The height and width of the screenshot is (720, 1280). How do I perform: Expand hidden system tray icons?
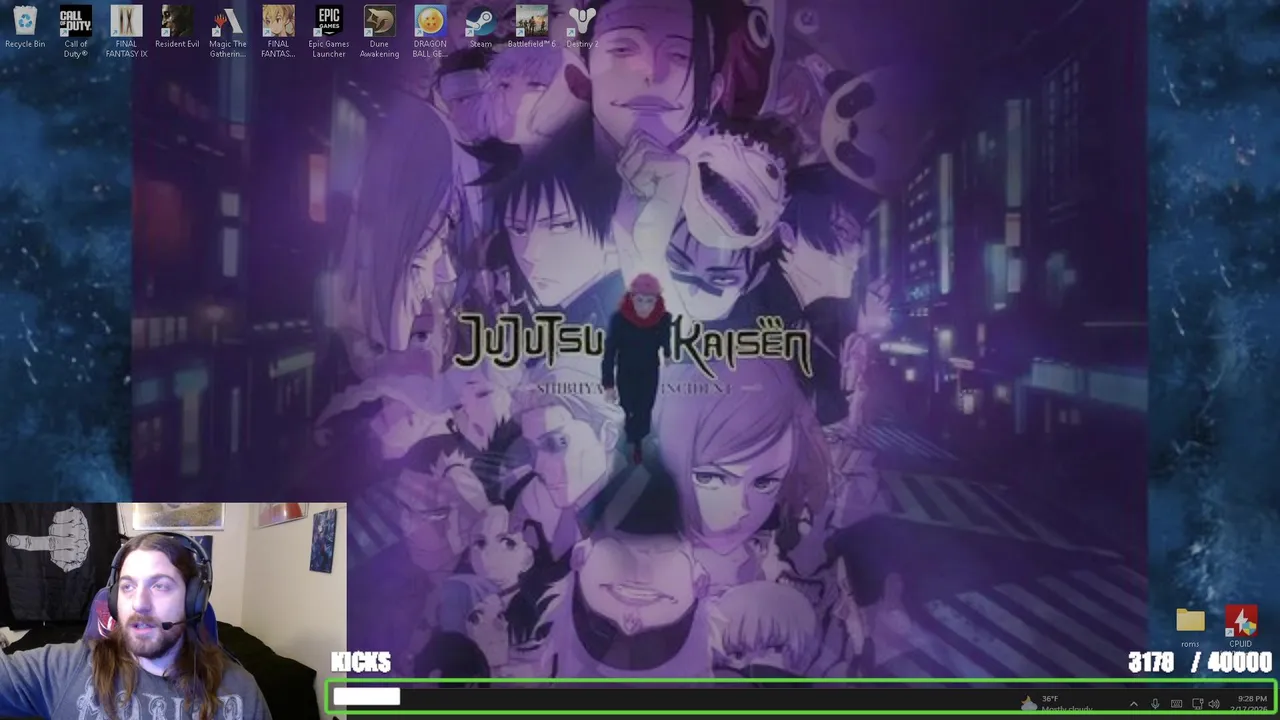click(1133, 704)
